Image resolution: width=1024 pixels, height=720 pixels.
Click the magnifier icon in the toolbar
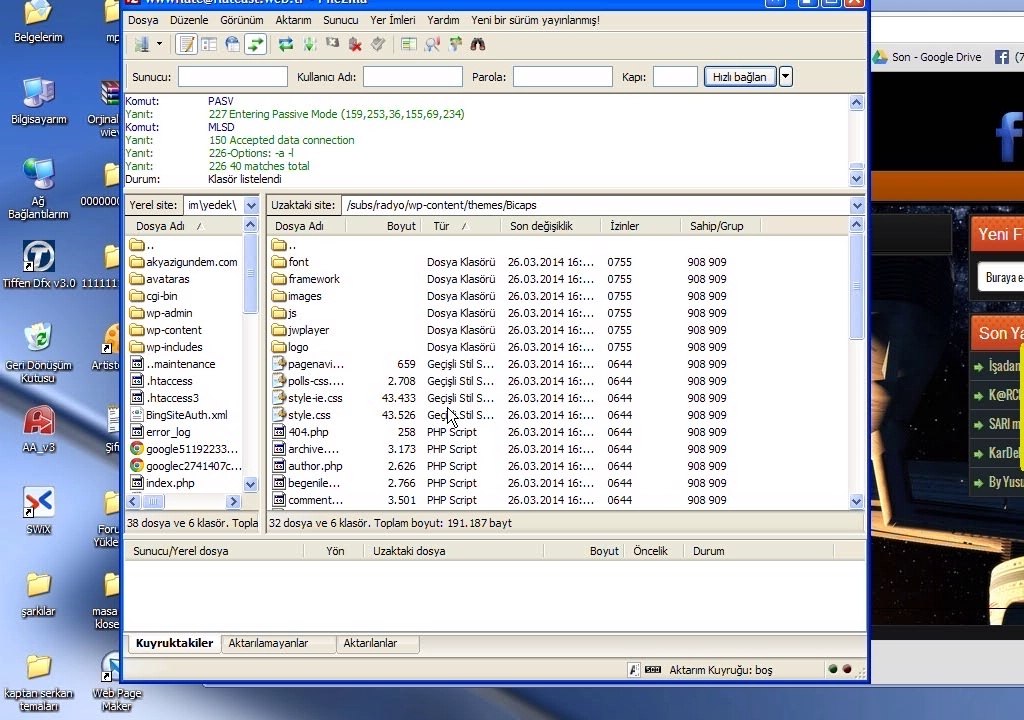[432, 44]
